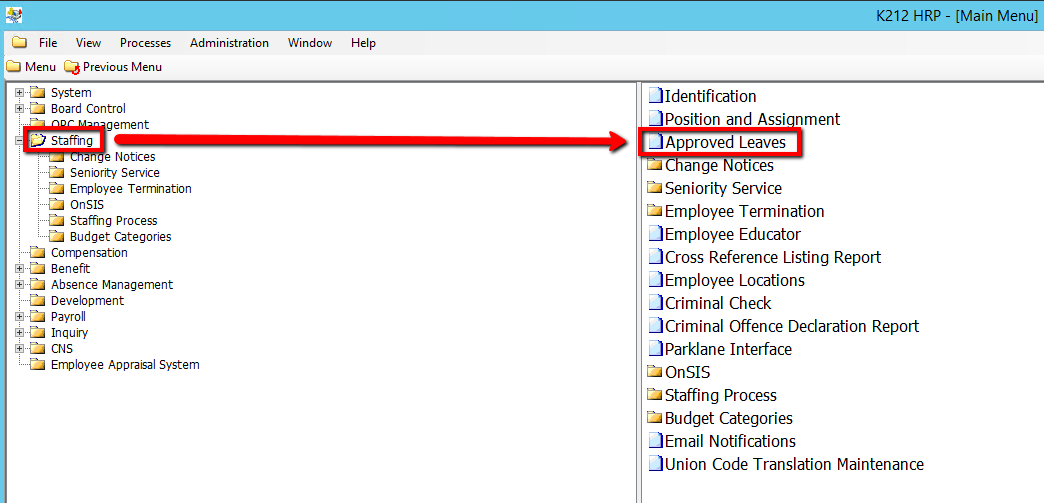Screen dimensions: 1044x503
Task: Open Position and Assignment item
Action: 752,119
